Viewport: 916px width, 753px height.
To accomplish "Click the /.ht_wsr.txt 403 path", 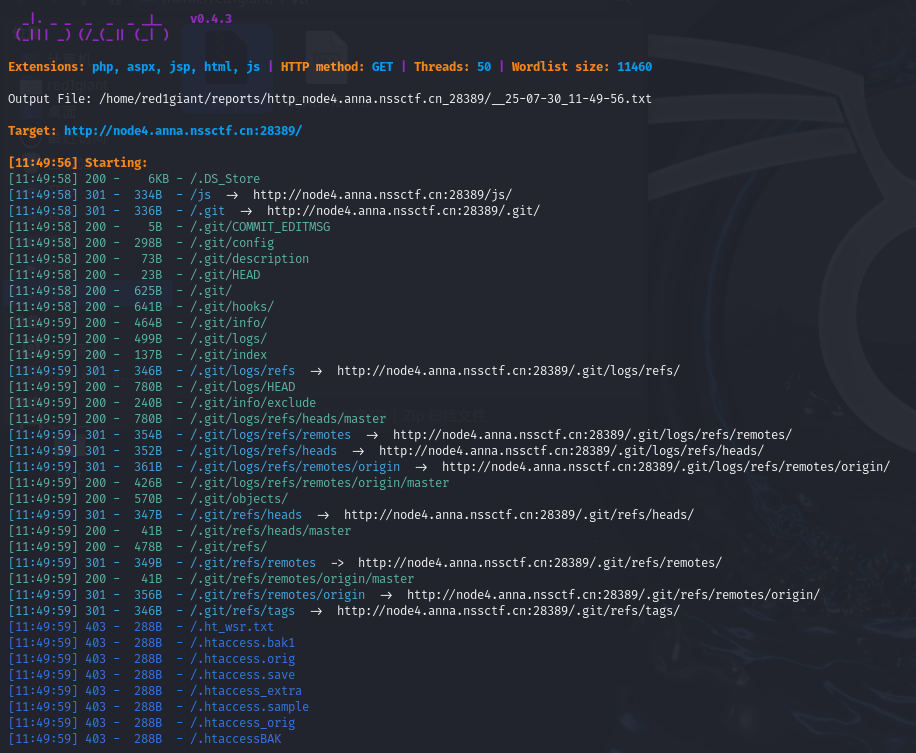I will click(232, 627).
